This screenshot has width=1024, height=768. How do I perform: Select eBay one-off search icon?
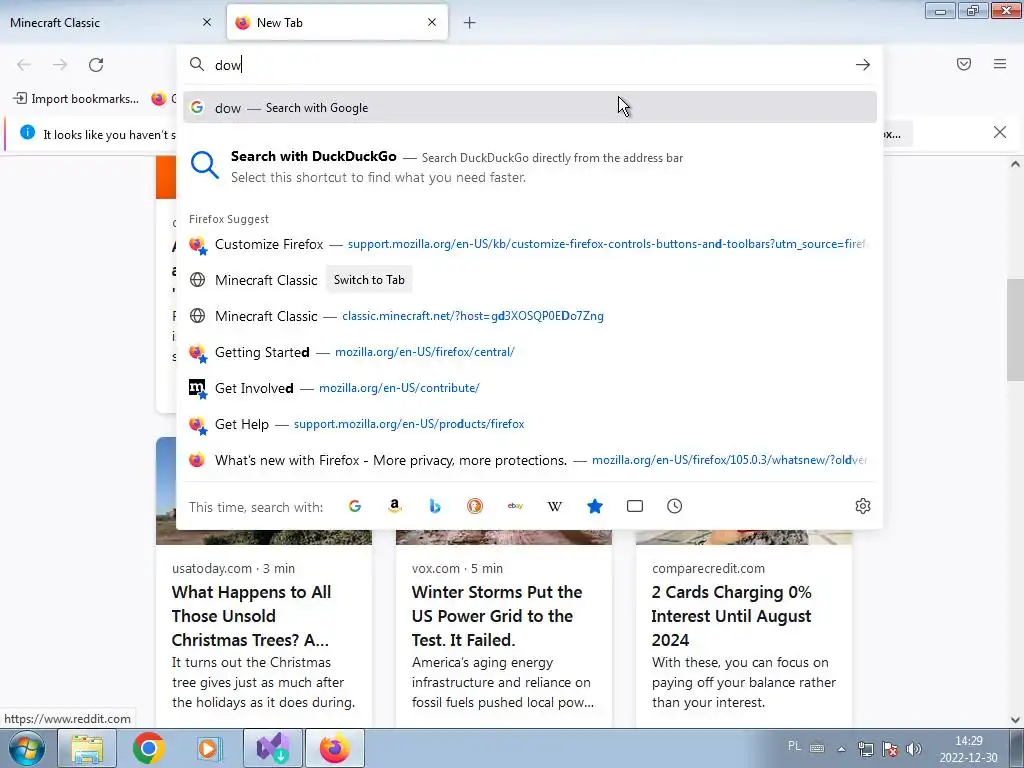tap(515, 506)
